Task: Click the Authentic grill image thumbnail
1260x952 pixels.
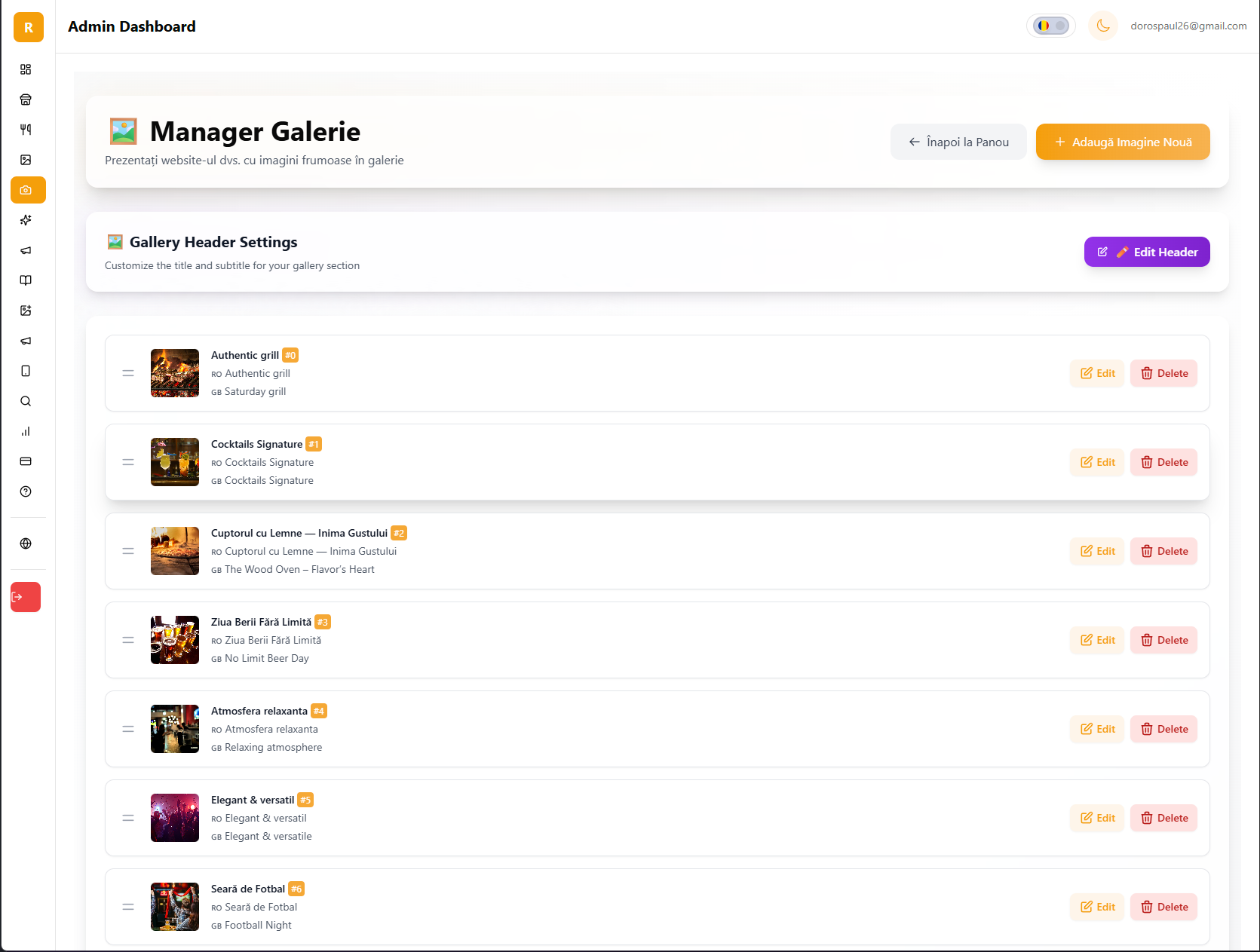Action: pyautogui.click(x=175, y=373)
